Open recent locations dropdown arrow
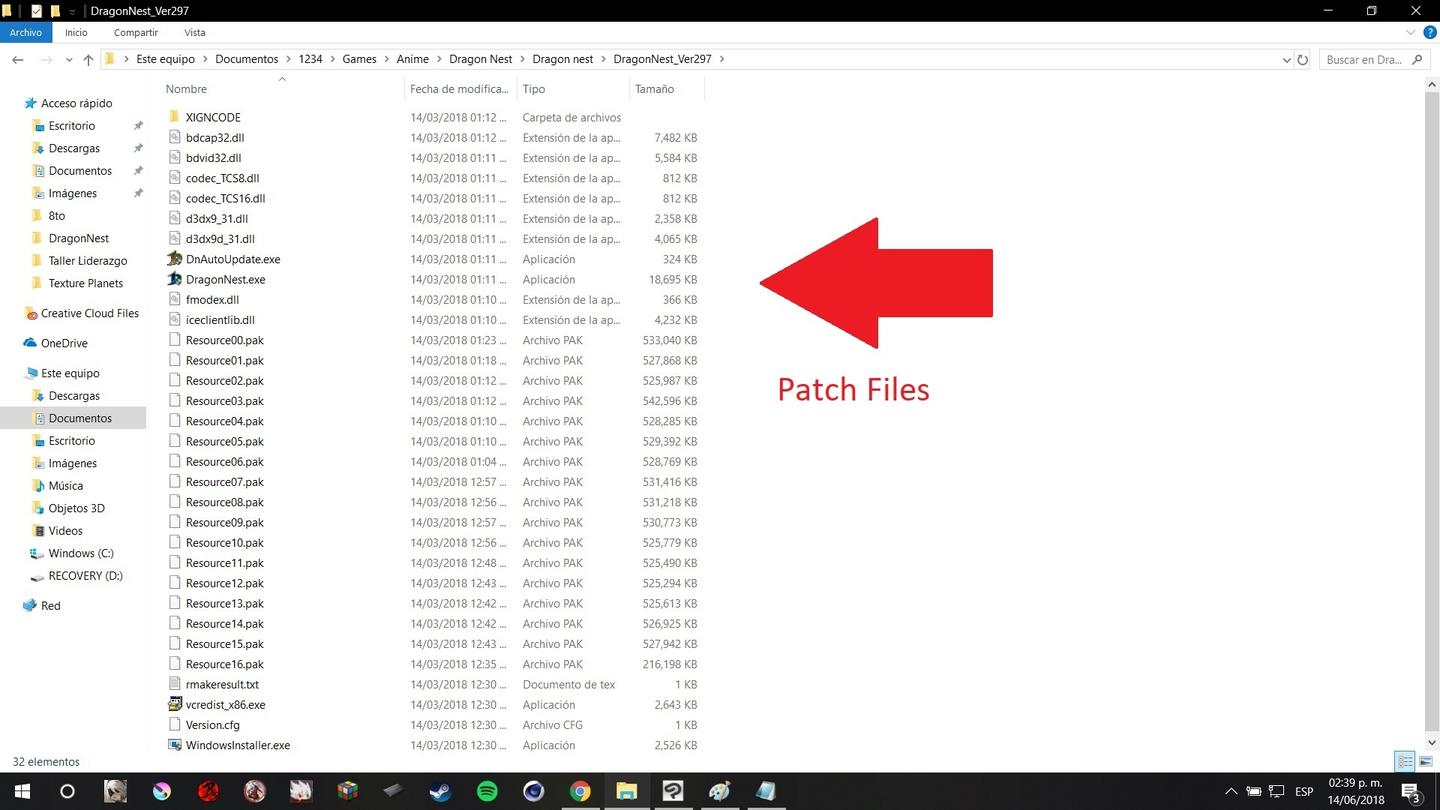Image resolution: width=1440 pixels, height=810 pixels. coord(68,60)
